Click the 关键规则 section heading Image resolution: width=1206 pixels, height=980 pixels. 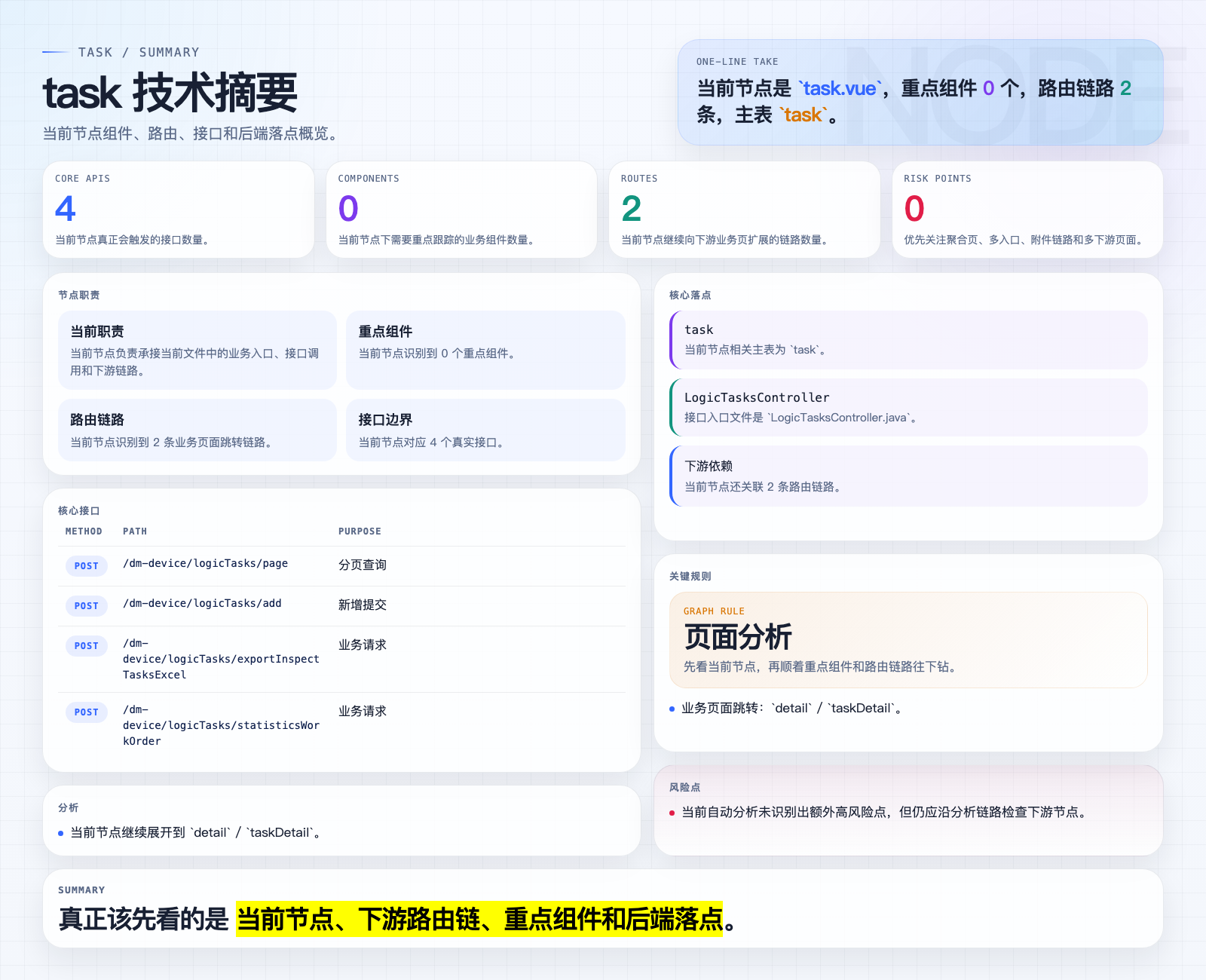690,576
